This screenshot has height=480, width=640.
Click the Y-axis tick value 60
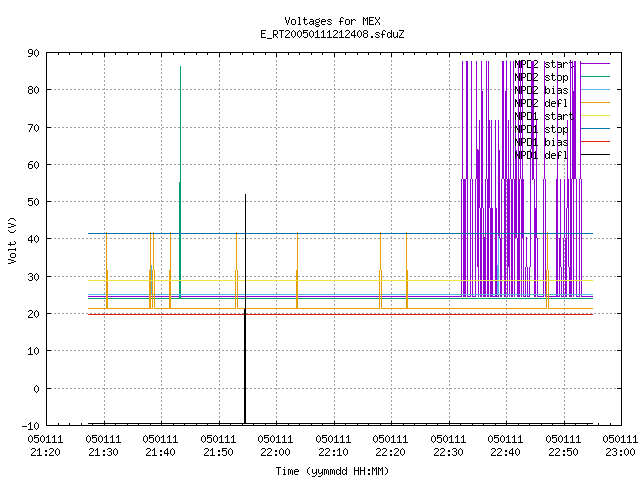pyautogui.click(x=34, y=165)
